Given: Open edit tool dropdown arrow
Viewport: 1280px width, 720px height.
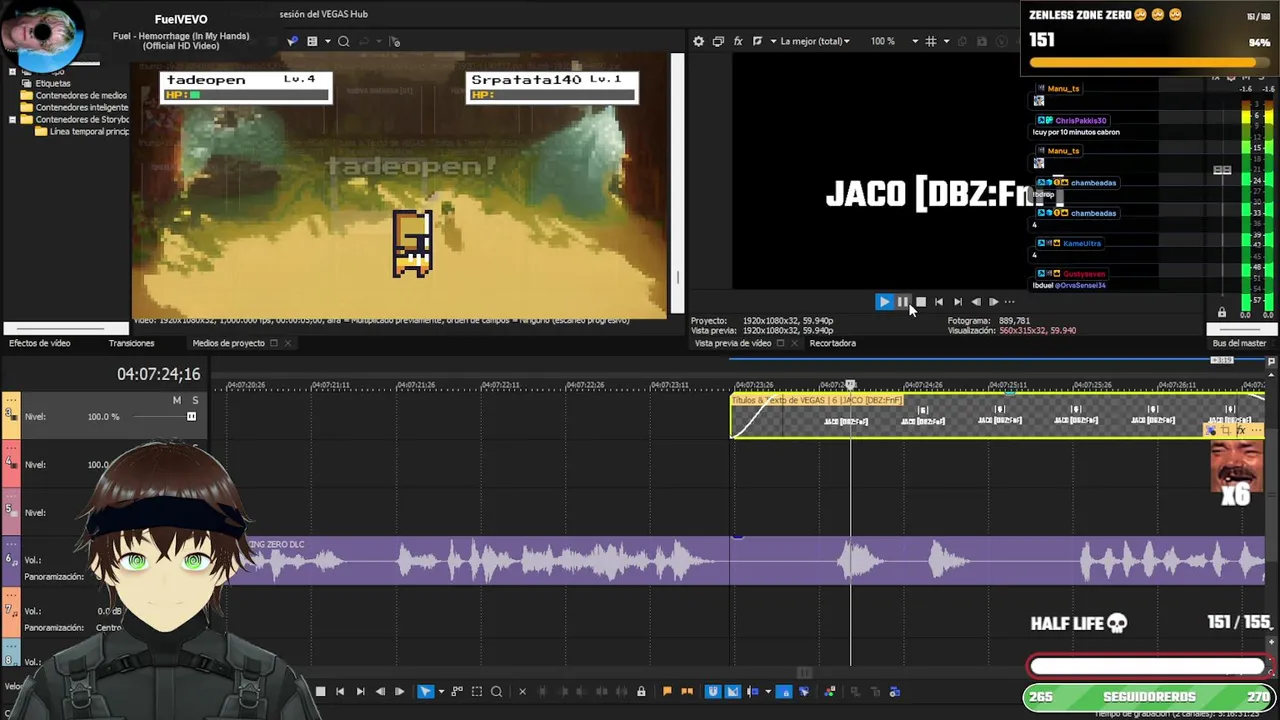Looking at the screenshot, I should [x=441, y=691].
